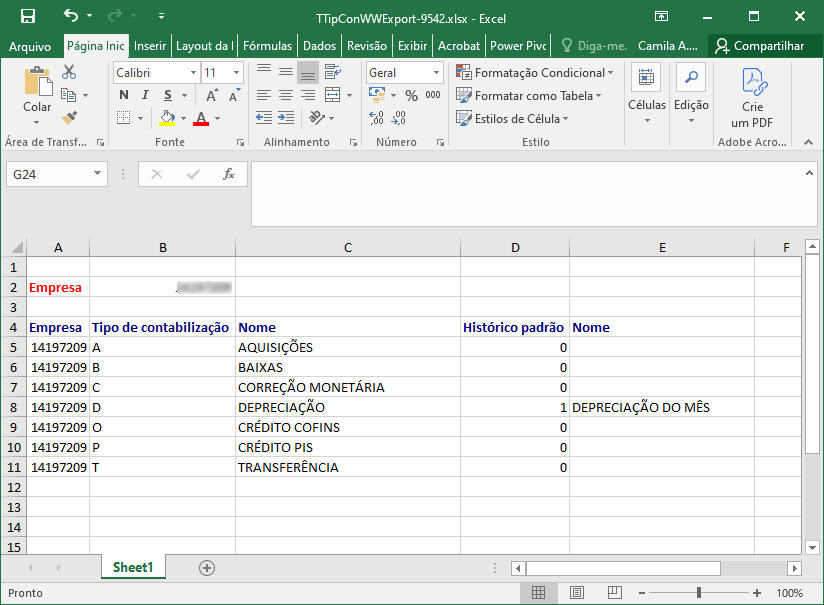The image size is (824, 605).
Task: Click the Insert Function fx icon
Action: [x=229, y=174]
